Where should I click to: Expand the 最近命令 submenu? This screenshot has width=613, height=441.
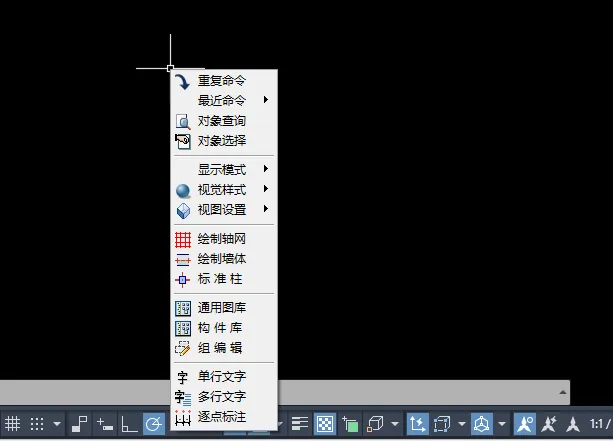point(224,100)
